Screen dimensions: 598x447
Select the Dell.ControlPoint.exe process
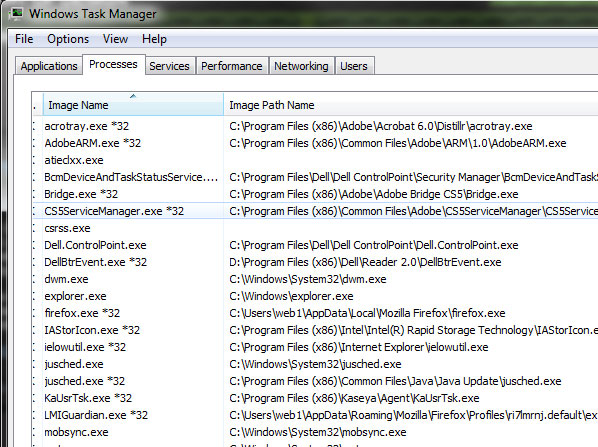coord(95,245)
